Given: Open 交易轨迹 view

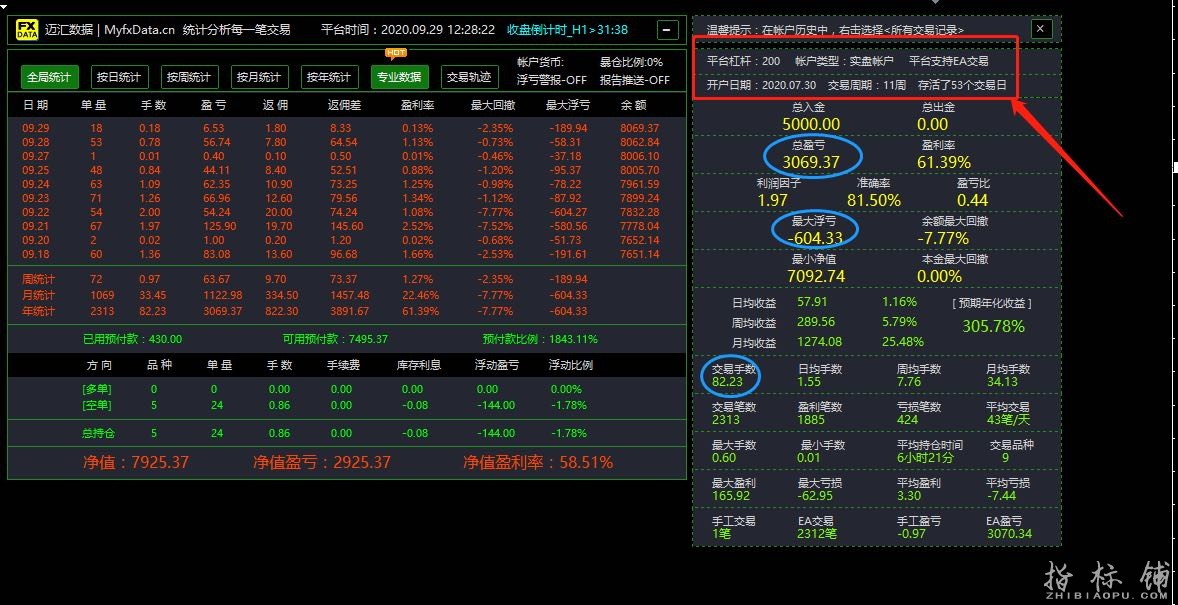Looking at the screenshot, I should pos(469,77).
